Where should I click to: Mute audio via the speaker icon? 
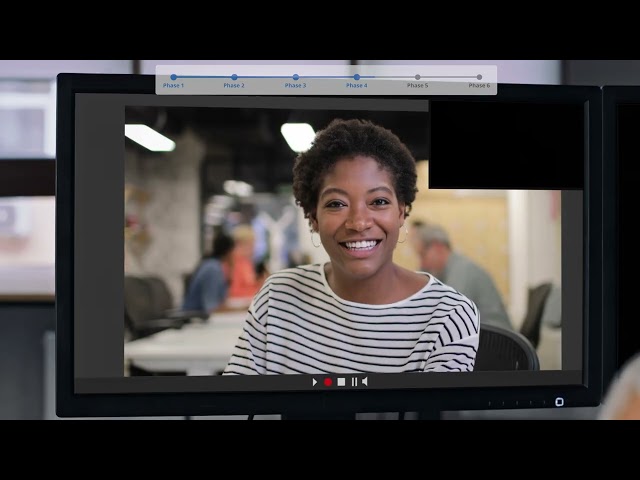pyautogui.click(x=365, y=382)
